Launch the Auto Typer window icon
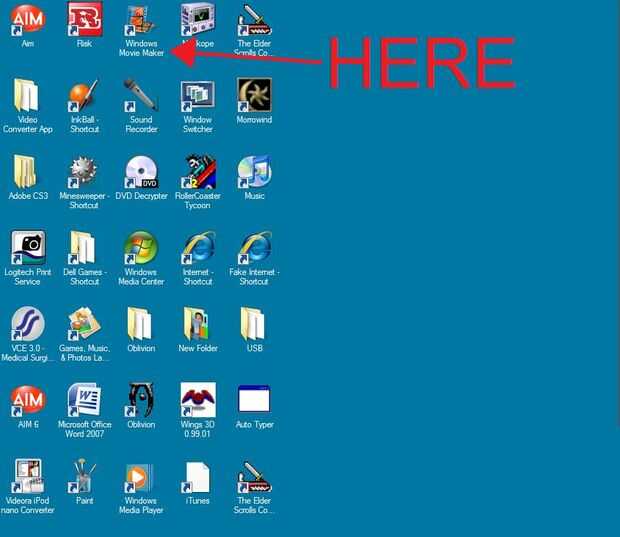This screenshot has height=537, width=620. 254,399
